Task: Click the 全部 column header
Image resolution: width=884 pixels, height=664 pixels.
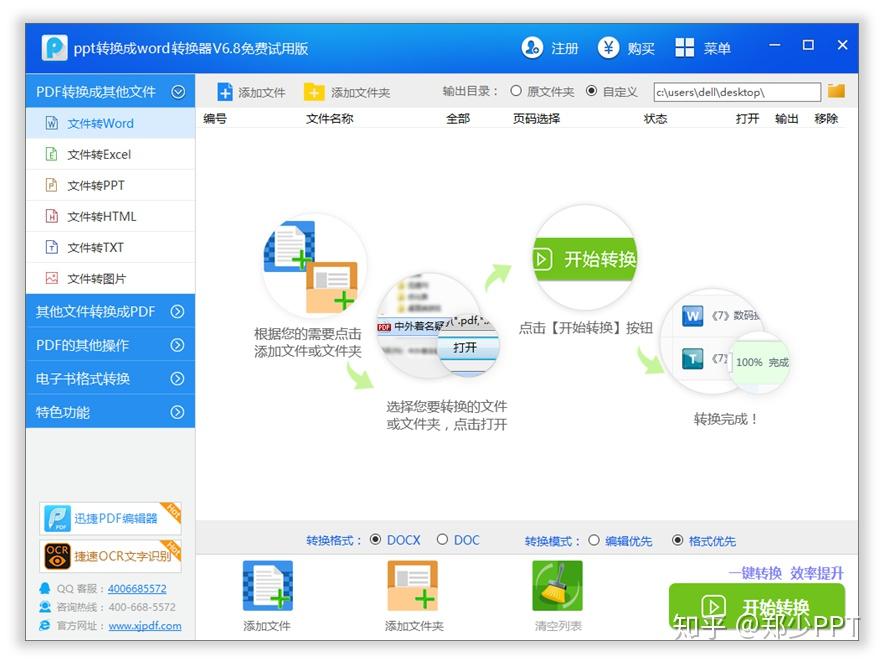Action: (x=457, y=118)
